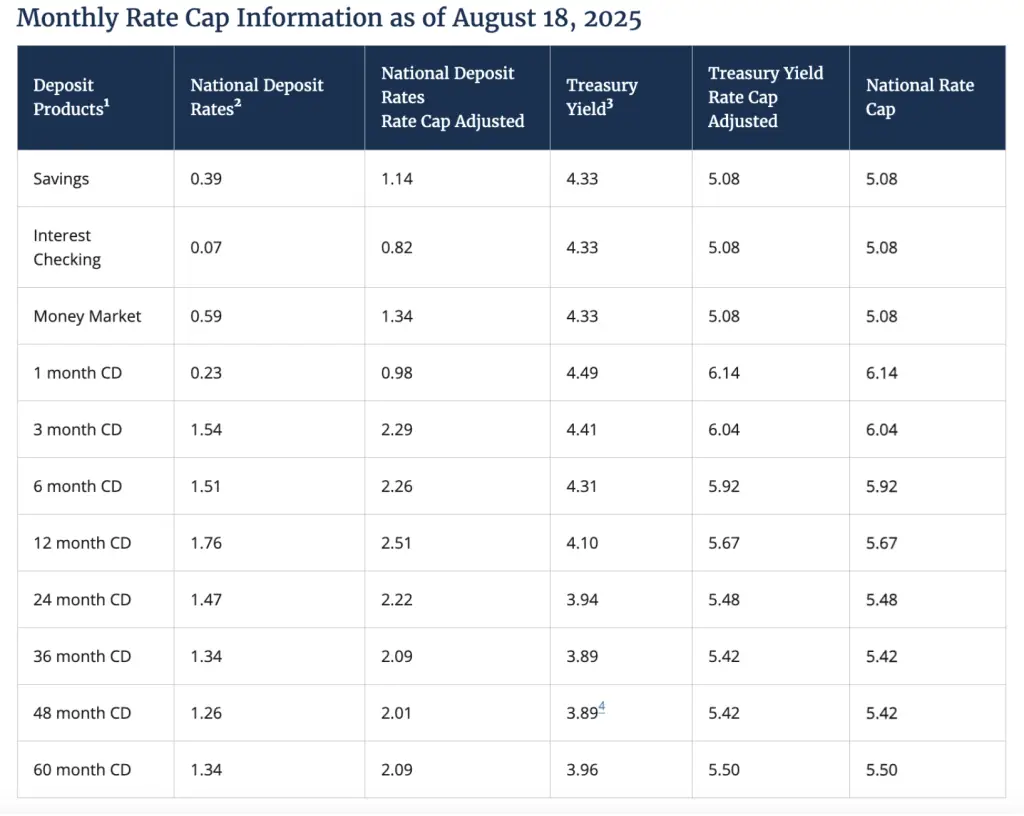Click the 0.39 Savings national deposit rate

click(206, 179)
